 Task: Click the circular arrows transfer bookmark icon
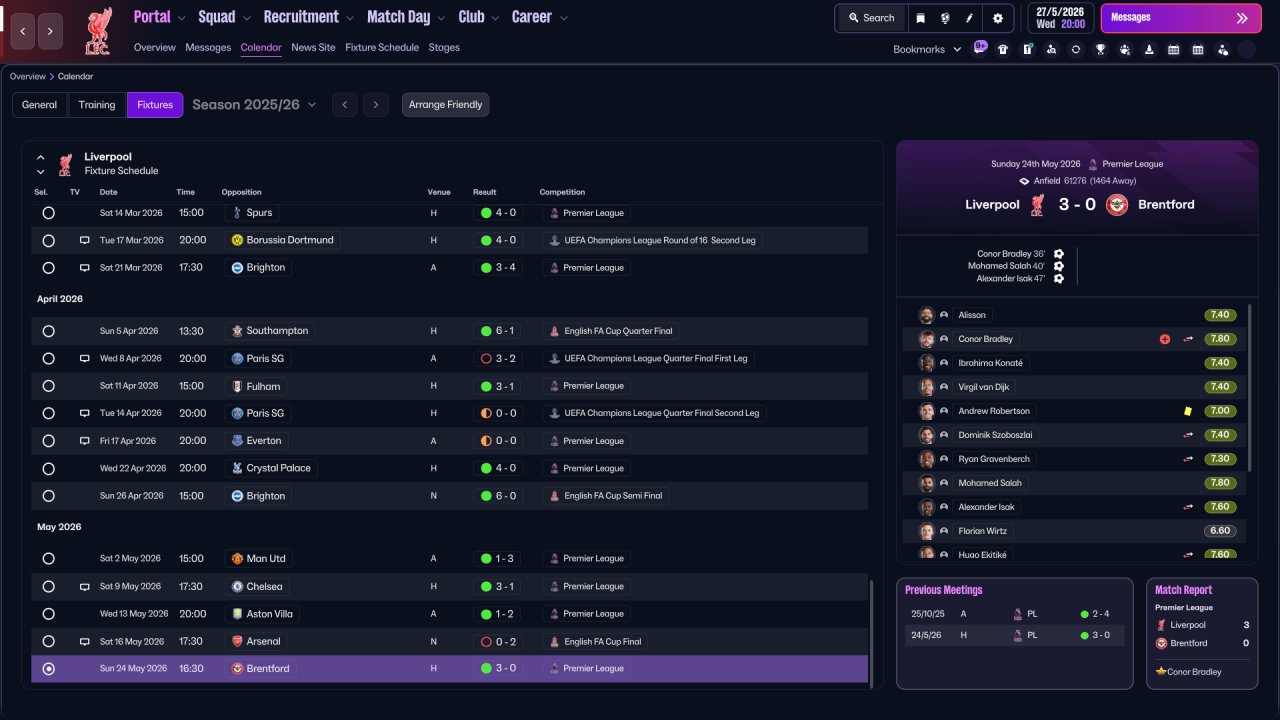coord(1076,49)
